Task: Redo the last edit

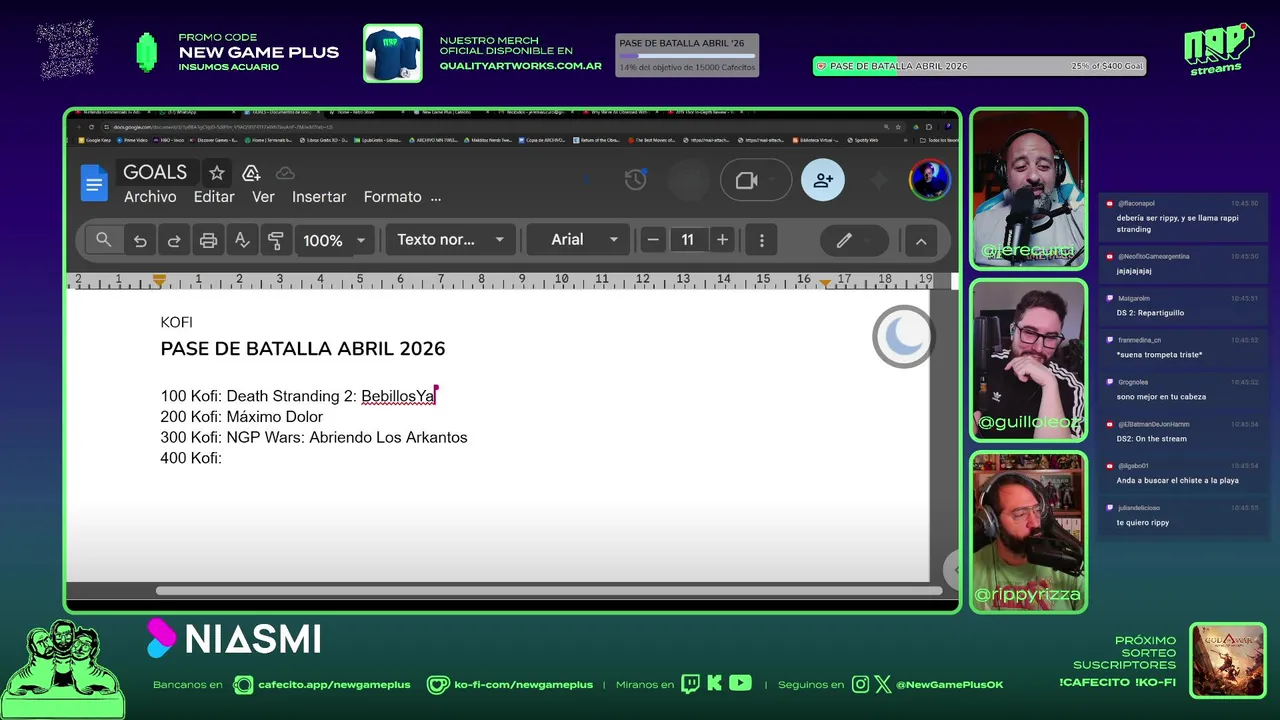Action: [x=174, y=240]
